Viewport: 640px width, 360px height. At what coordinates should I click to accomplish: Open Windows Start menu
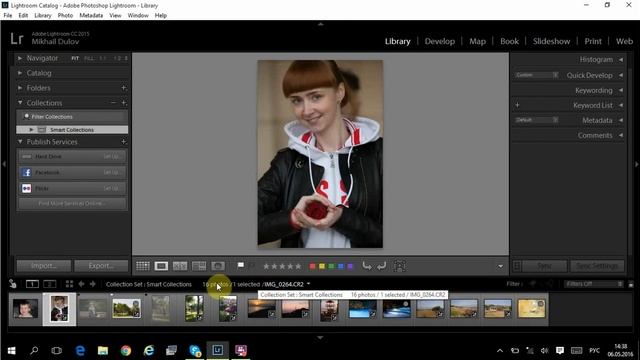pyautogui.click(x=11, y=350)
